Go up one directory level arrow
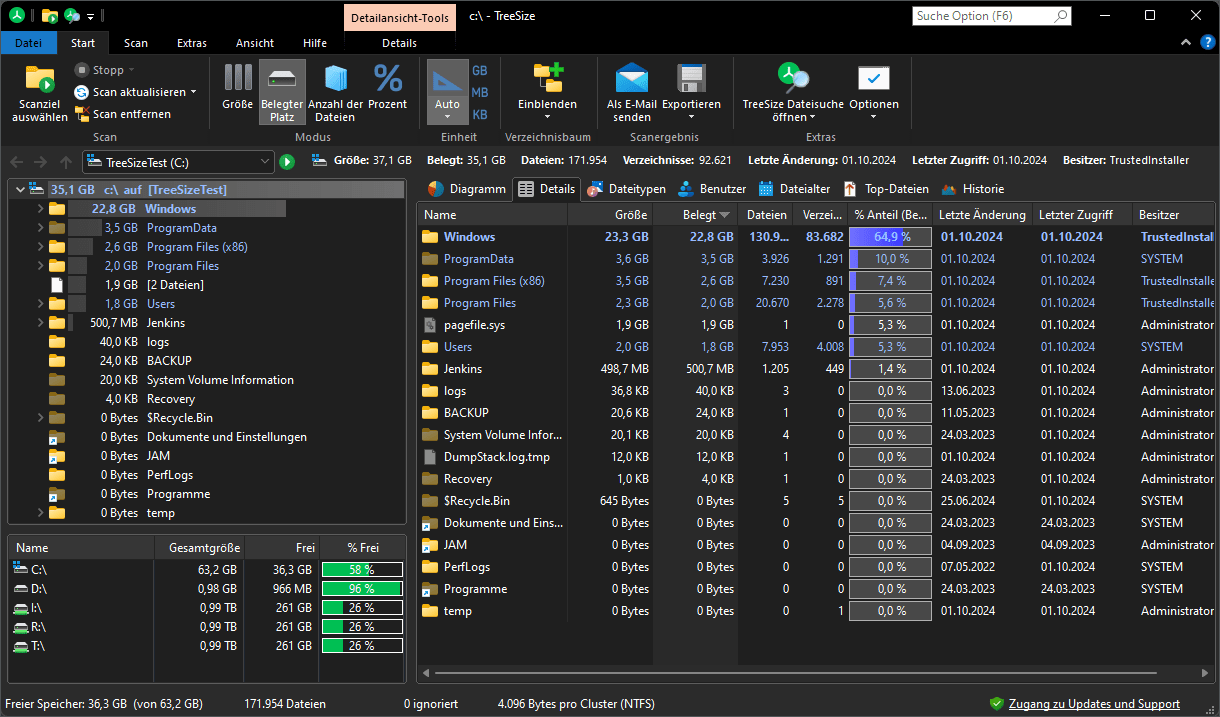 (x=66, y=162)
